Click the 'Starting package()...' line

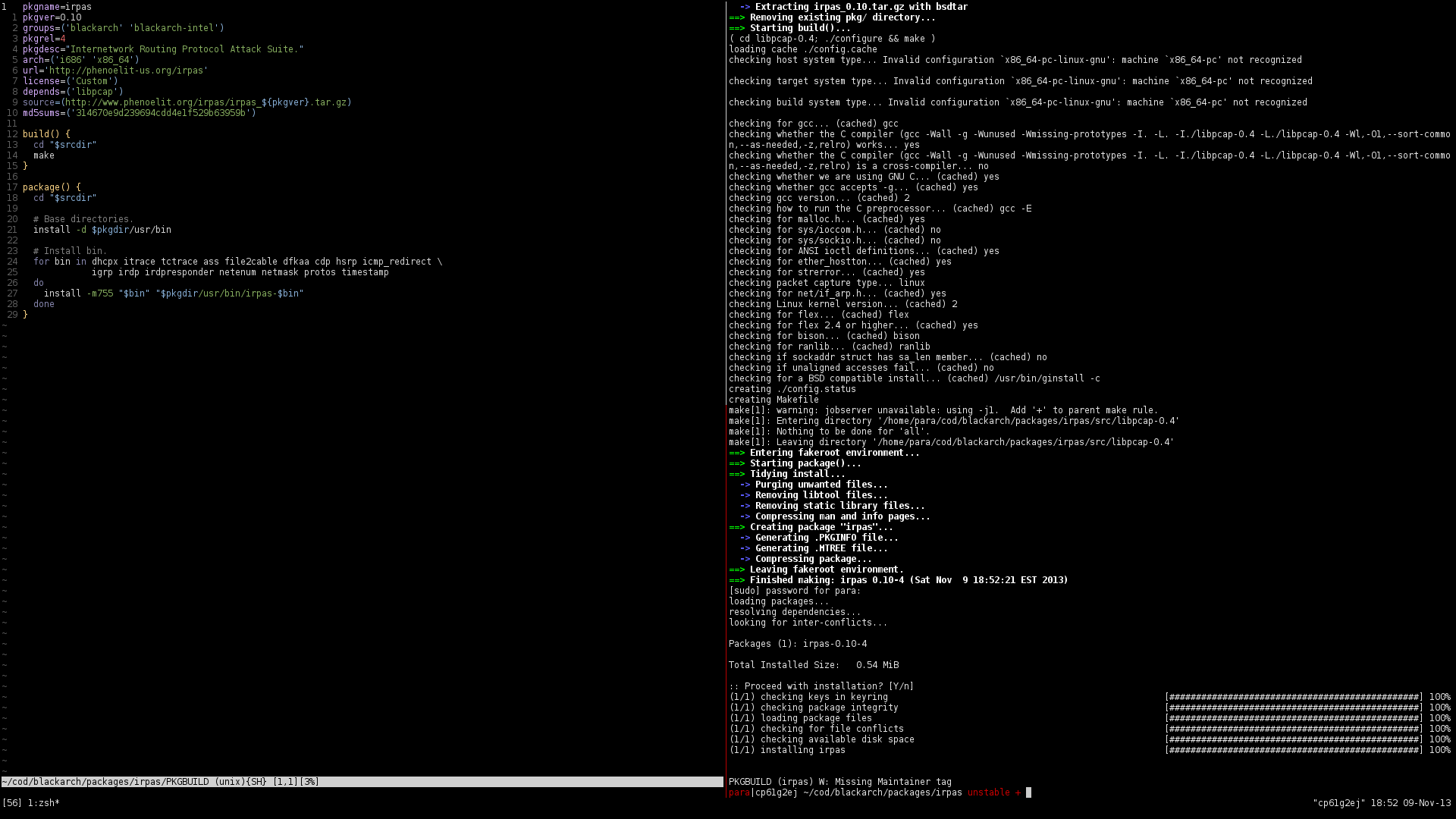pyautogui.click(x=795, y=463)
